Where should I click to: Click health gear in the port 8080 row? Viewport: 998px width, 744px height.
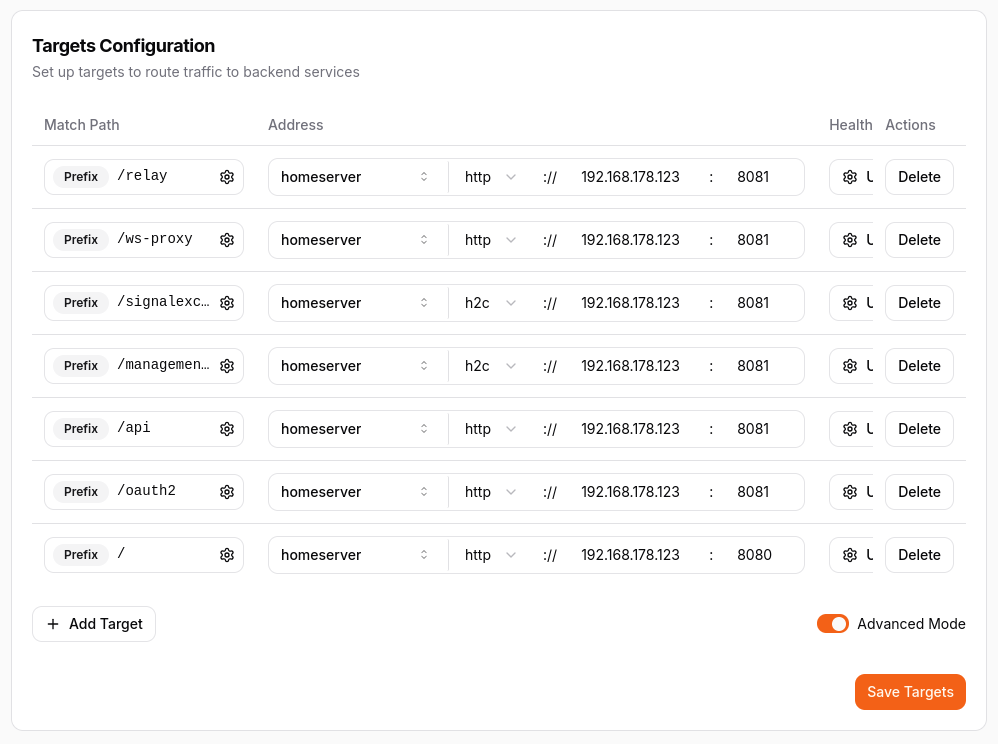[x=850, y=555]
